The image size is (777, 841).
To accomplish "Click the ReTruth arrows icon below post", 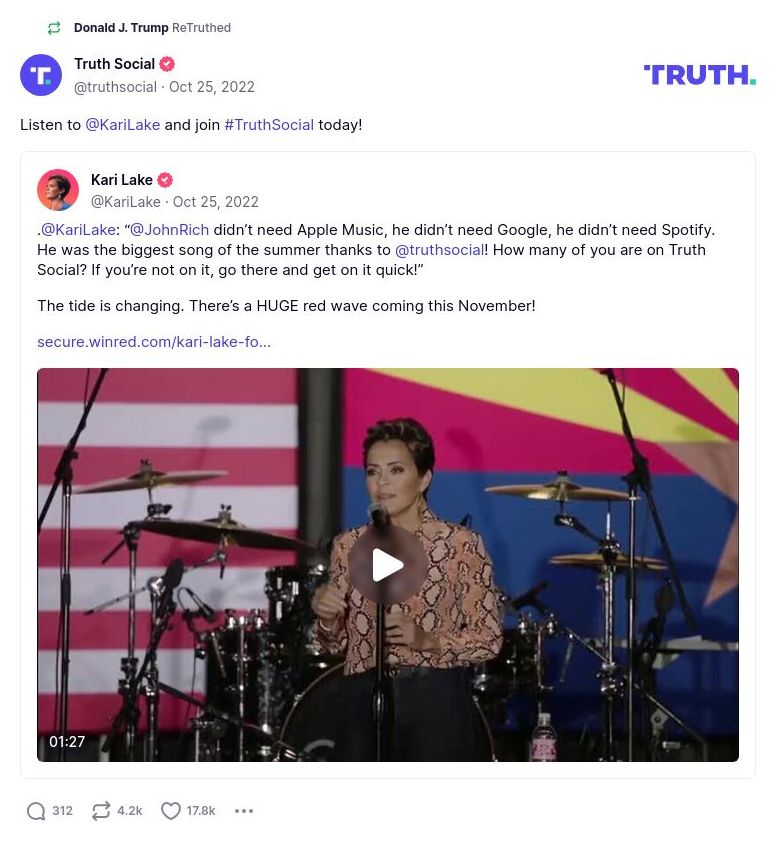I will pyautogui.click(x=101, y=811).
